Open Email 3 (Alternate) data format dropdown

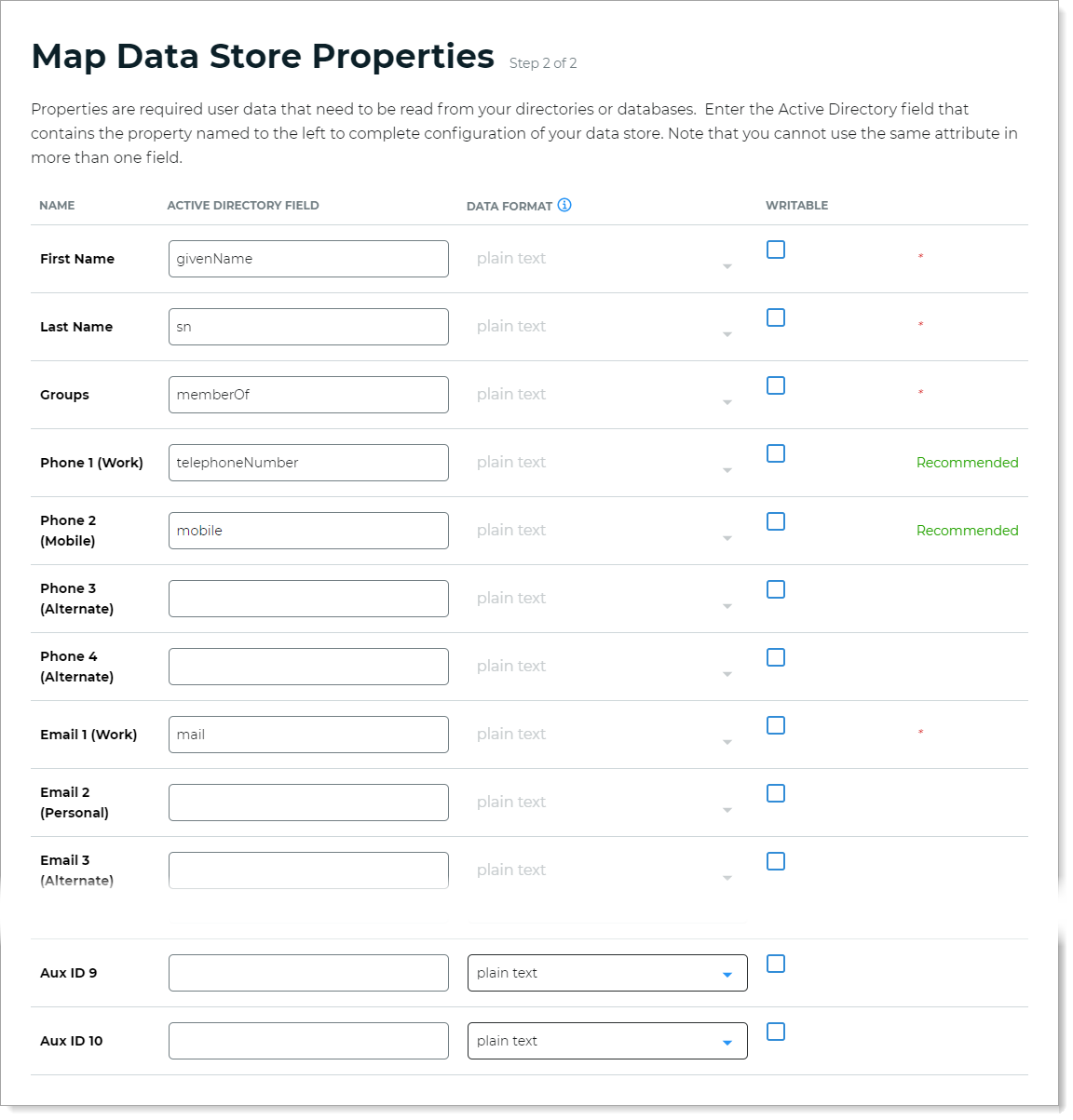(x=607, y=870)
